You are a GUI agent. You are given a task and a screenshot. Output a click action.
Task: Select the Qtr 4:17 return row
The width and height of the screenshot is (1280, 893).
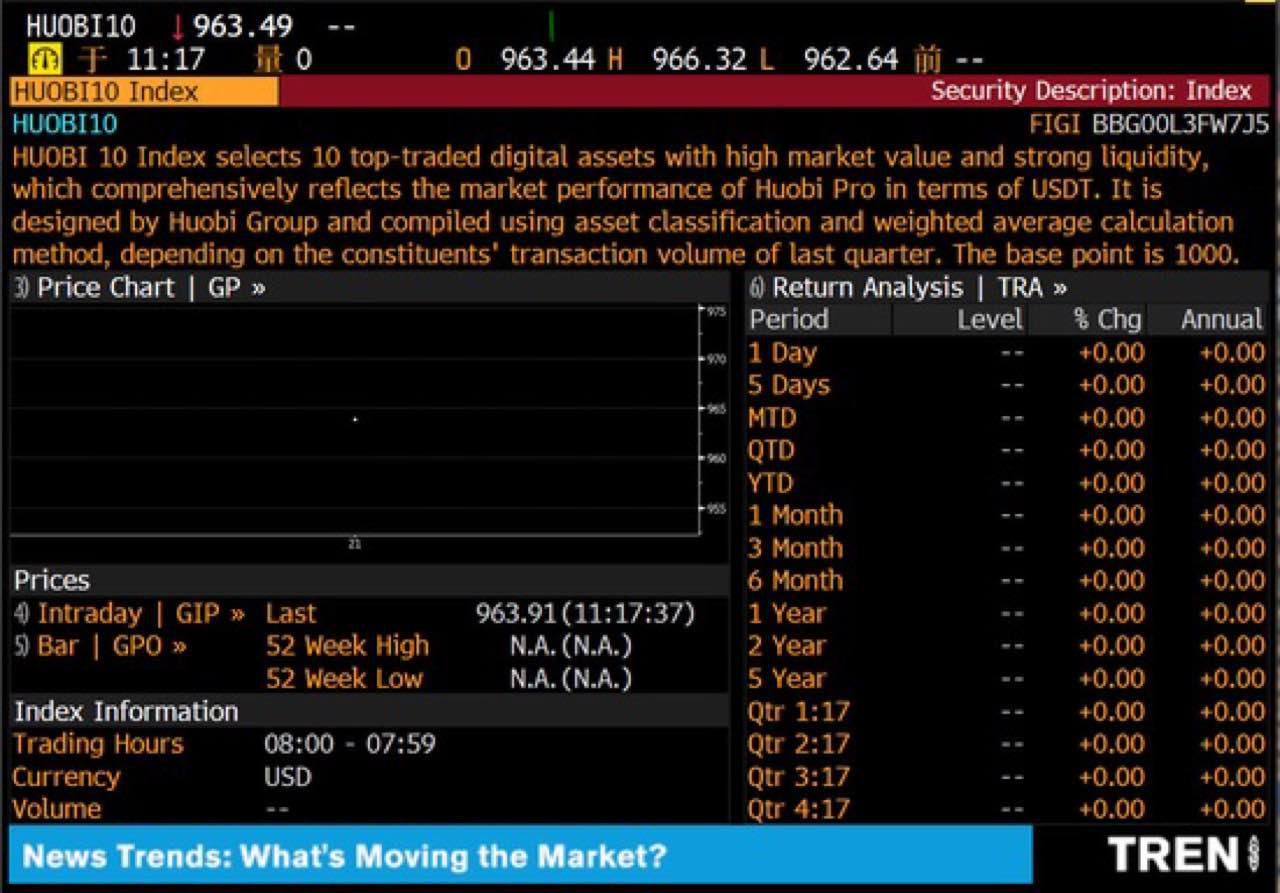(798, 808)
